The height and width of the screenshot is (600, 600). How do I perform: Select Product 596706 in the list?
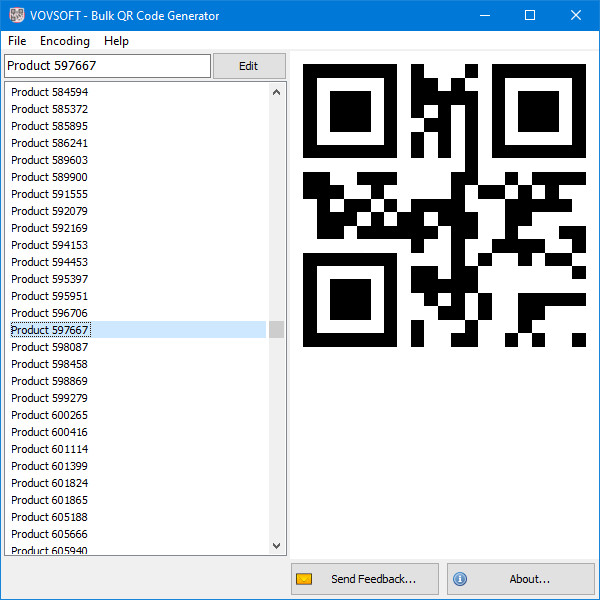click(138, 313)
